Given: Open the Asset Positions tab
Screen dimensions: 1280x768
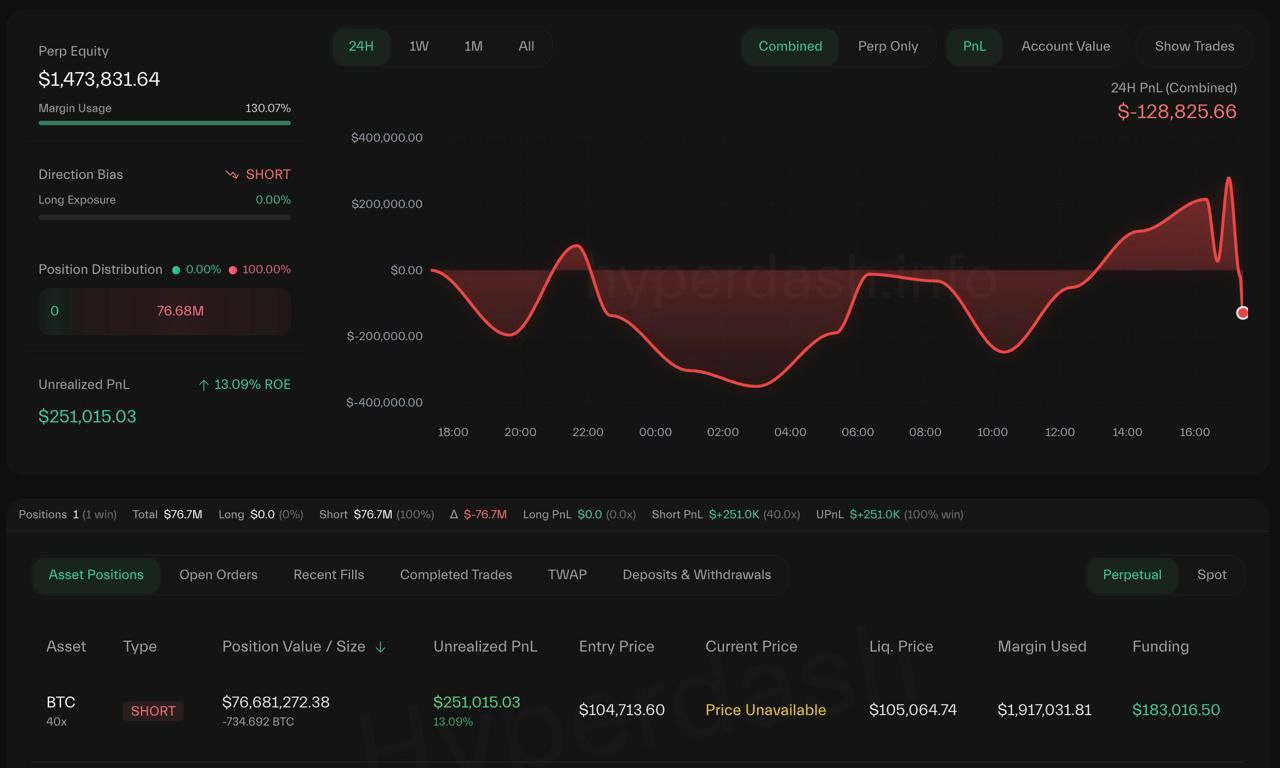Looking at the screenshot, I should pos(96,575).
